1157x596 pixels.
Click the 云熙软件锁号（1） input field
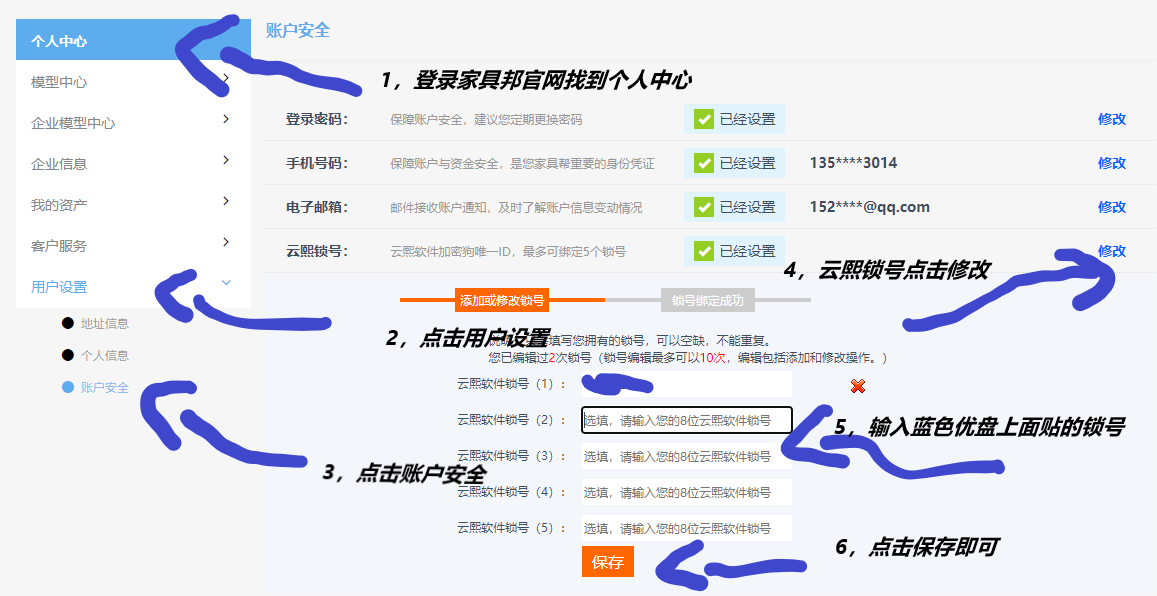pyautogui.click(x=686, y=384)
